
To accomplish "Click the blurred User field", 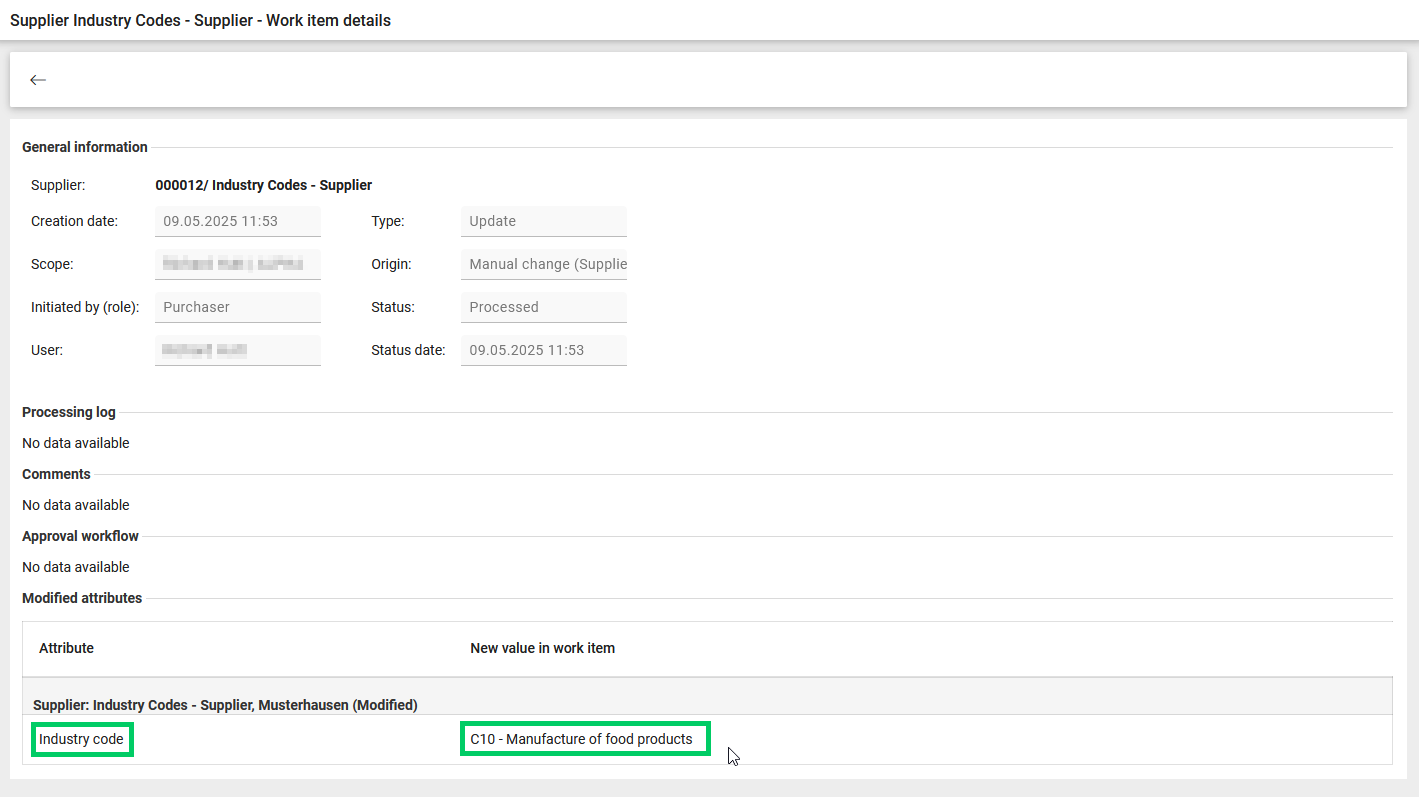I will [x=237, y=350].
